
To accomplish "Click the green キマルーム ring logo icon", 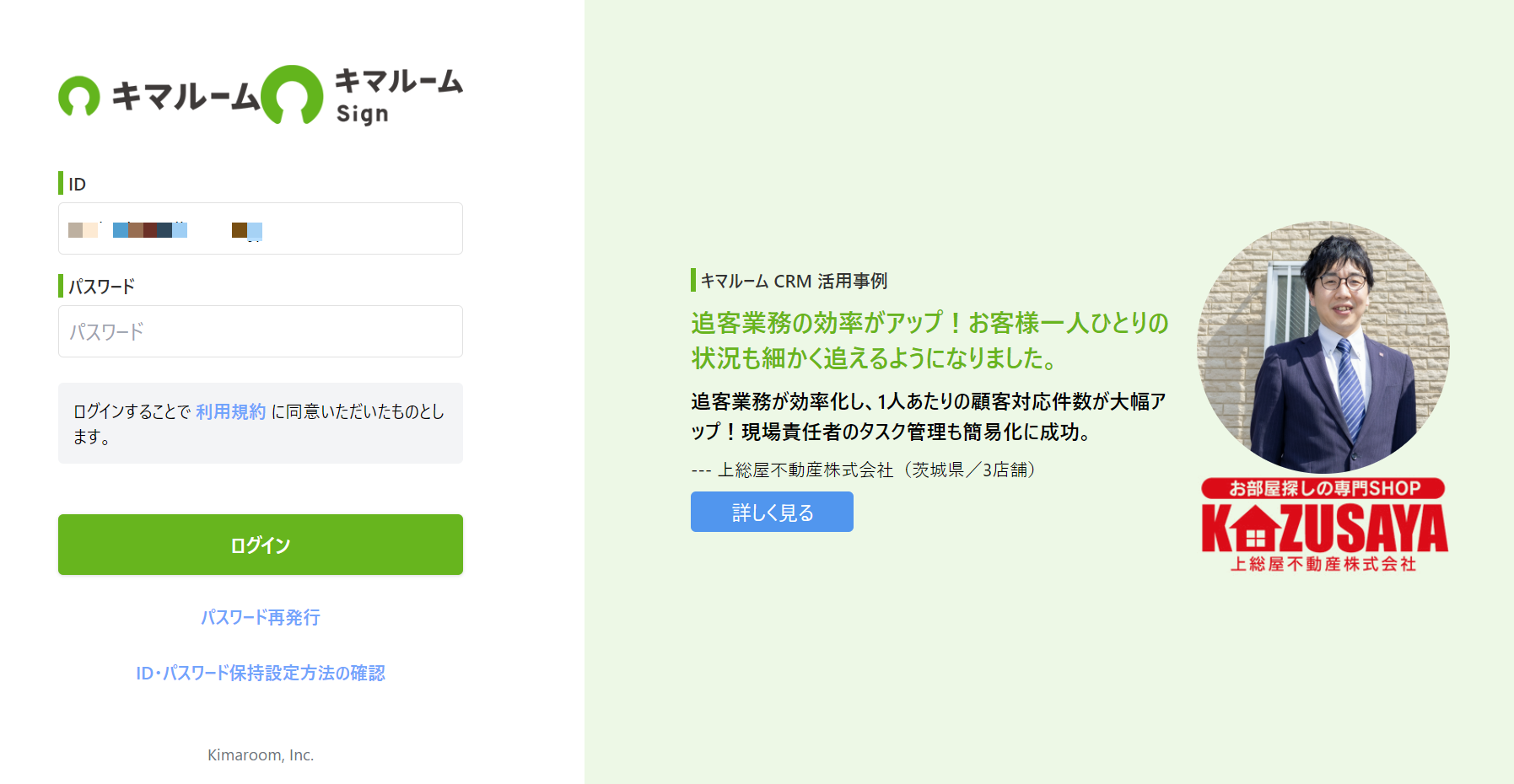I will (78, 96).
